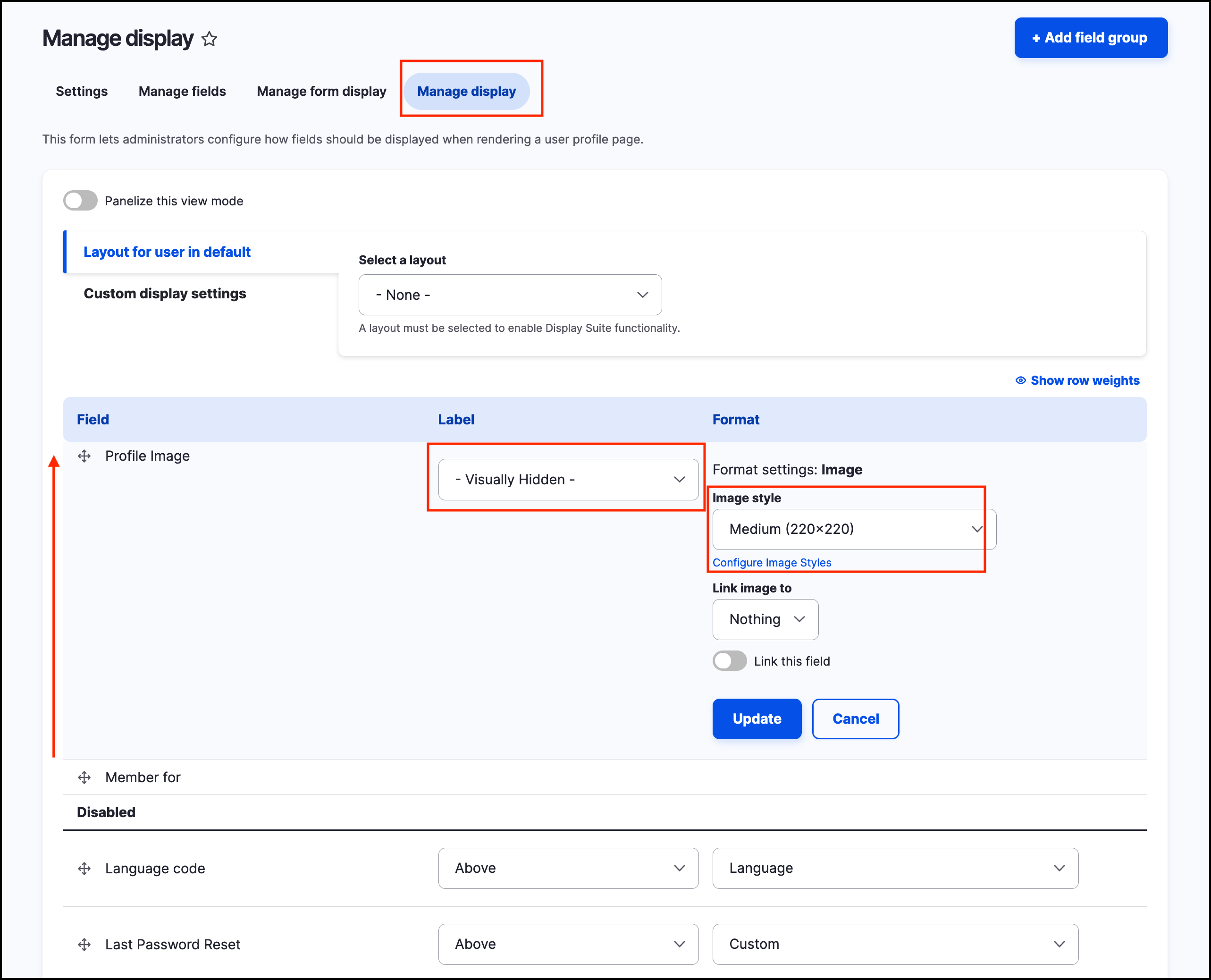
Task: Open the Select a layout dropdown
Action: click(x=510, y=295)
